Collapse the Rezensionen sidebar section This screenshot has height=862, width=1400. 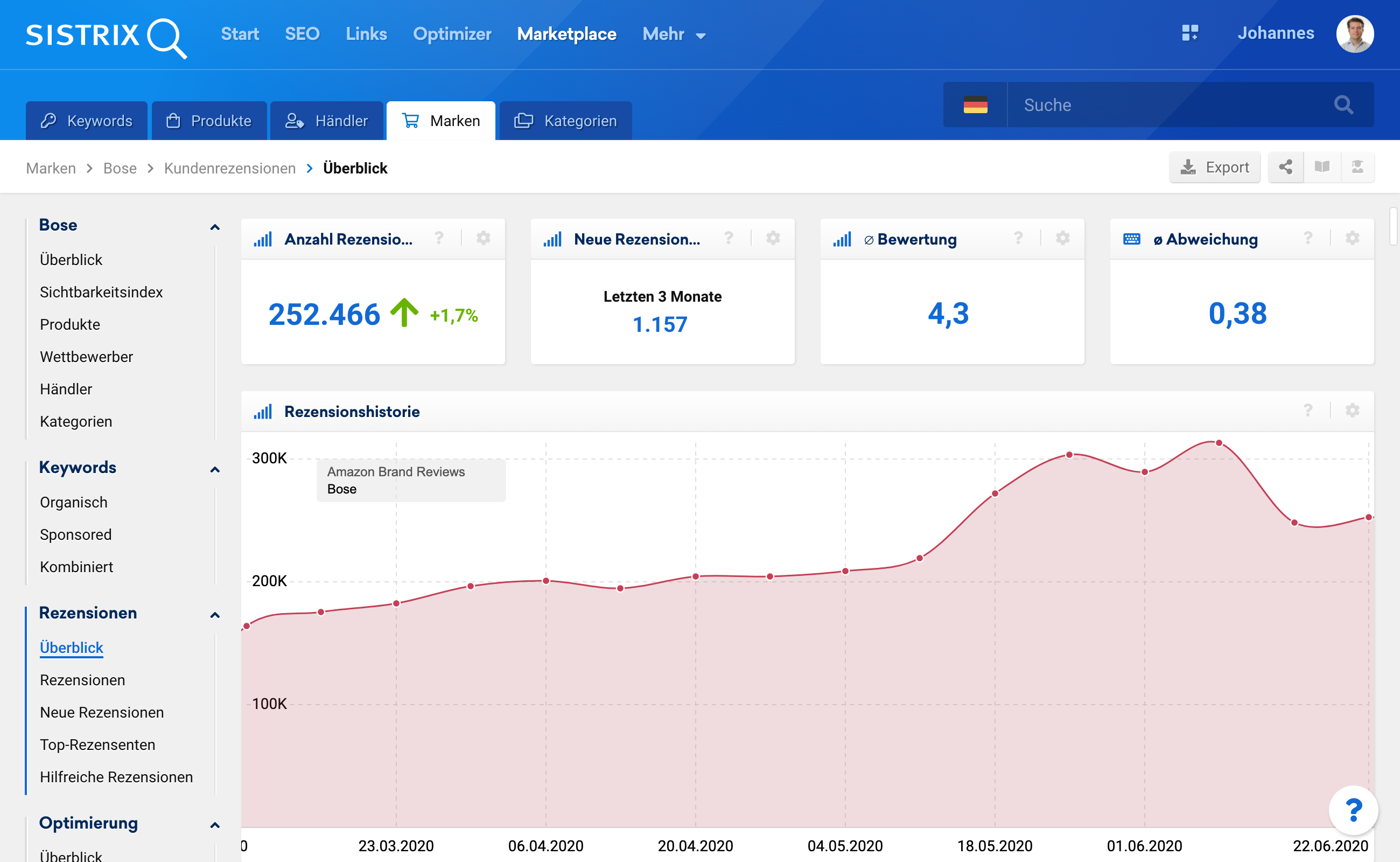(215, 615)
